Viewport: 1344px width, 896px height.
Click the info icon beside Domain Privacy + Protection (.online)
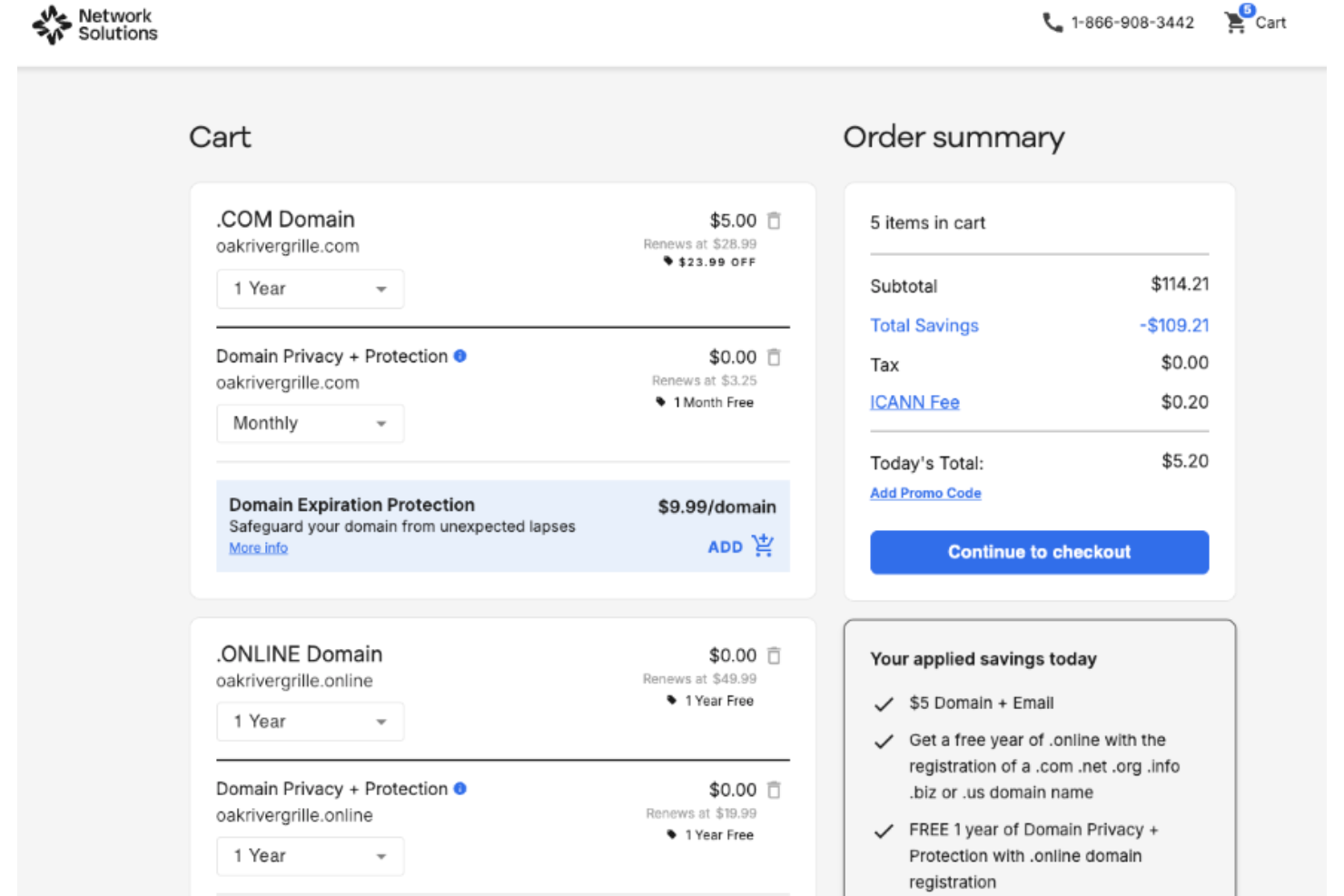tap(460, 788)
